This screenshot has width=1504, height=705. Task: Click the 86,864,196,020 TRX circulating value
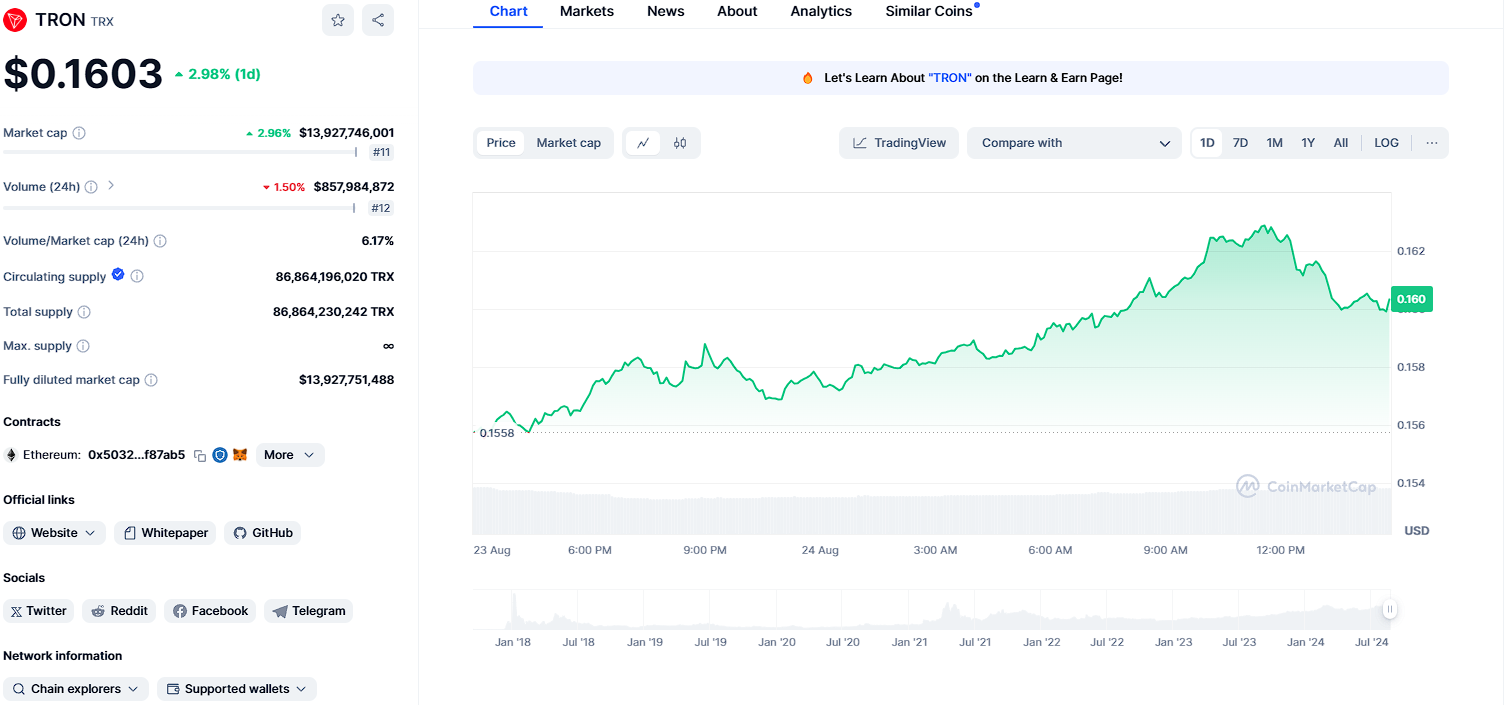click(335, 277)
